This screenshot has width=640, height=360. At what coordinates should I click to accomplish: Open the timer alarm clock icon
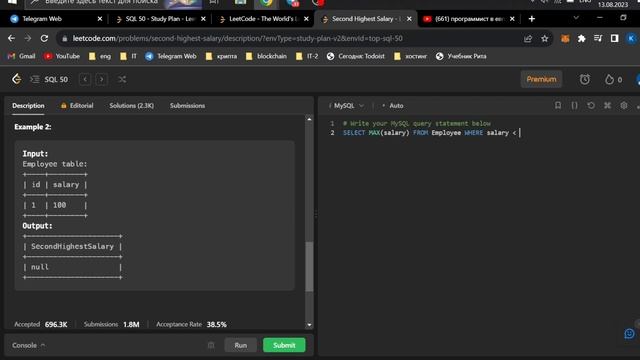coord(584,79)
